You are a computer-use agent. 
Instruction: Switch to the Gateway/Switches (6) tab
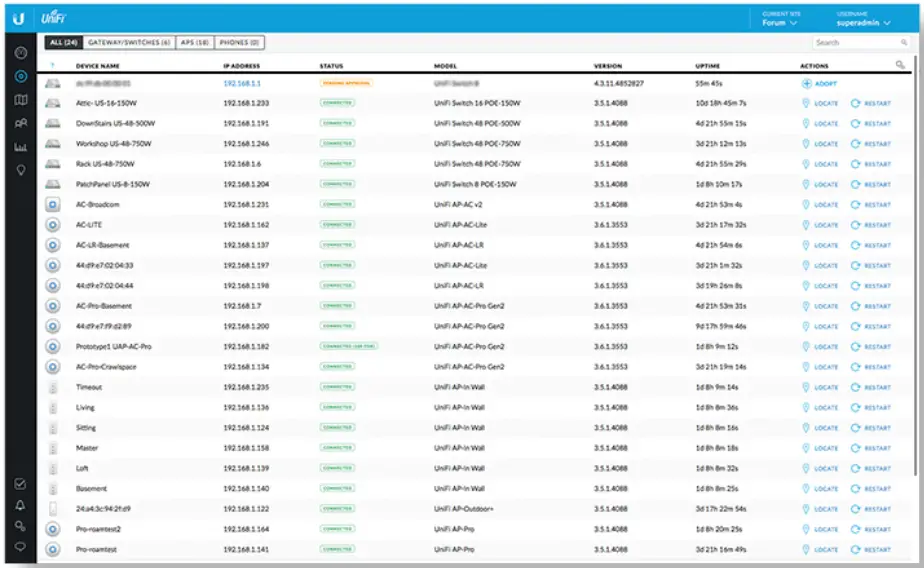129,42
